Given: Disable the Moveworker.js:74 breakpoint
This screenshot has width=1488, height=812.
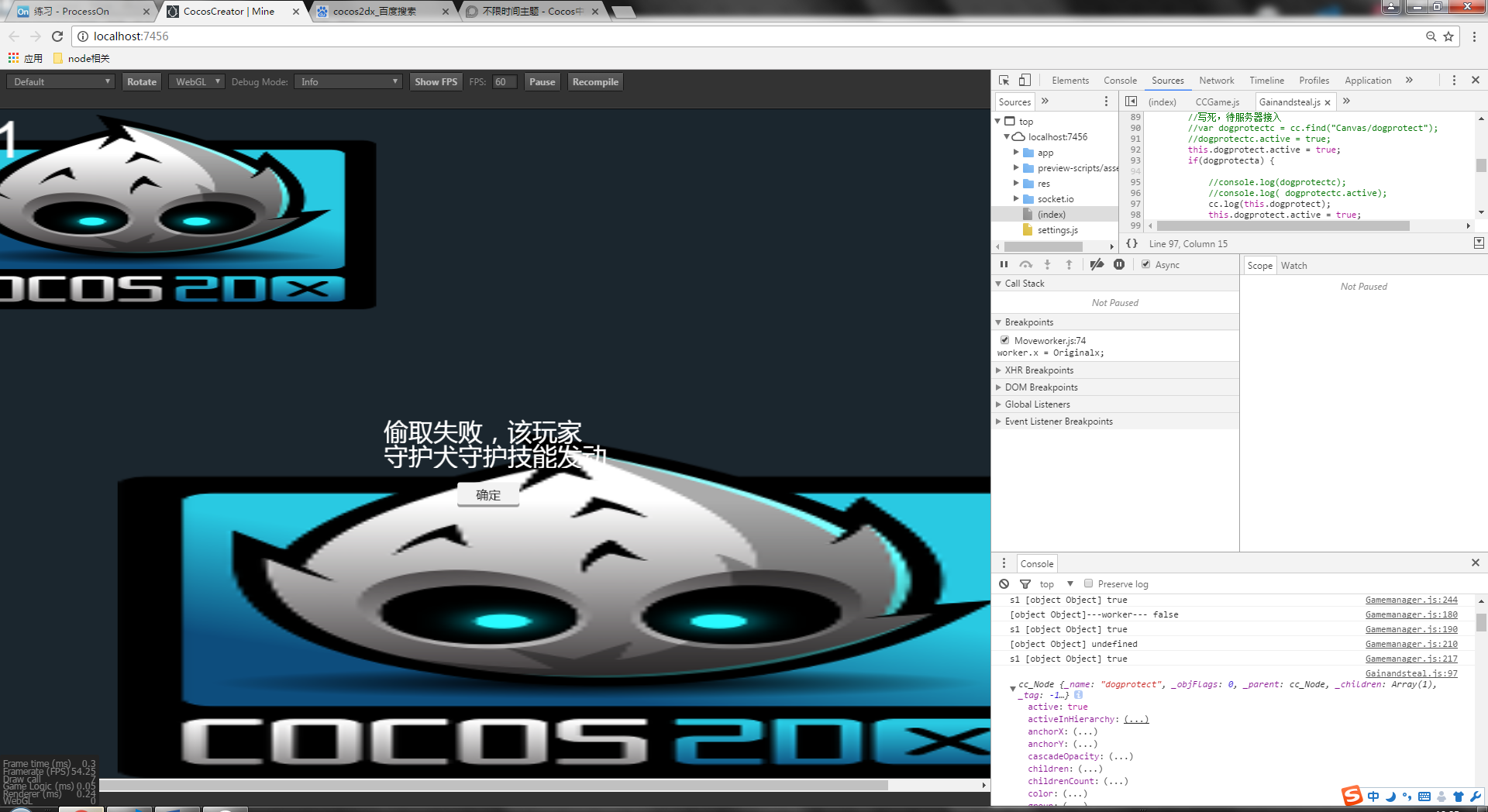Looking at the screenshot, I should (x=1005, y=340).
